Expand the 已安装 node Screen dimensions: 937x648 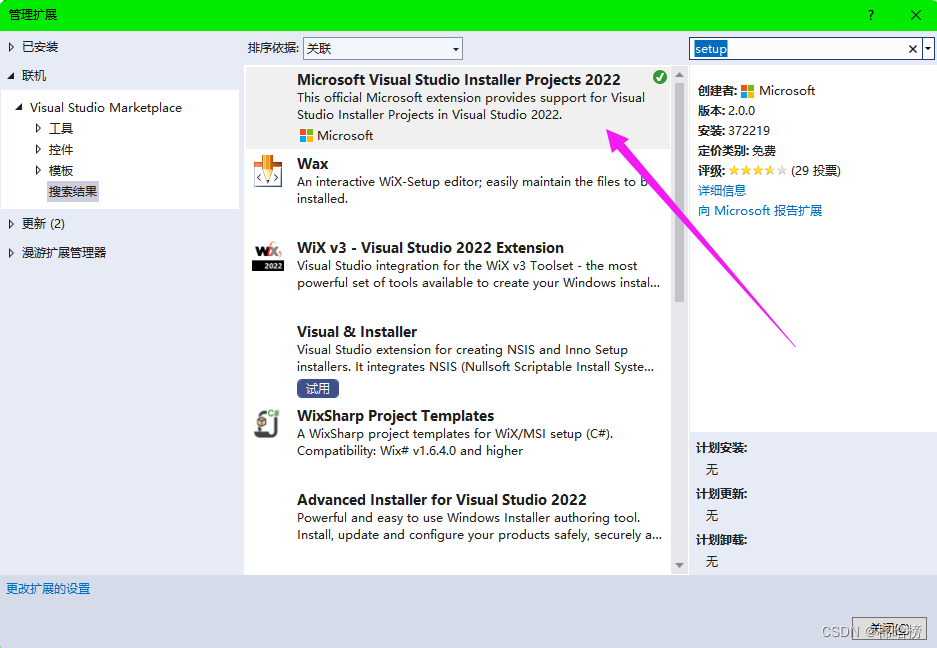click(11, 47)
